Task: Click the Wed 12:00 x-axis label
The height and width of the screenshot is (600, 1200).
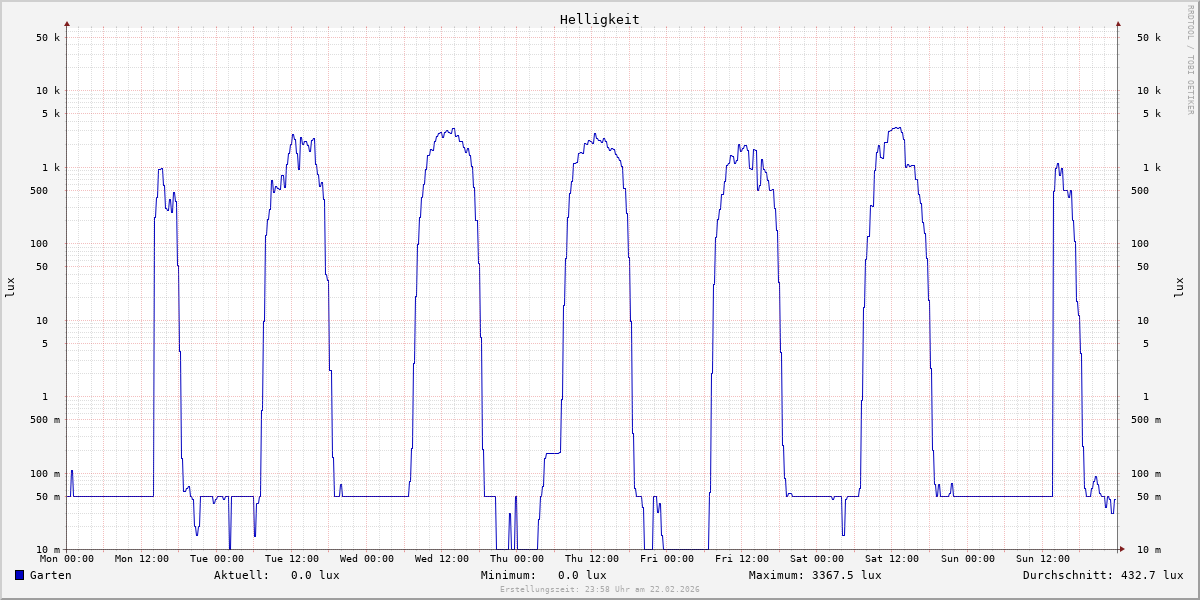Action: [x=442, y=559]
